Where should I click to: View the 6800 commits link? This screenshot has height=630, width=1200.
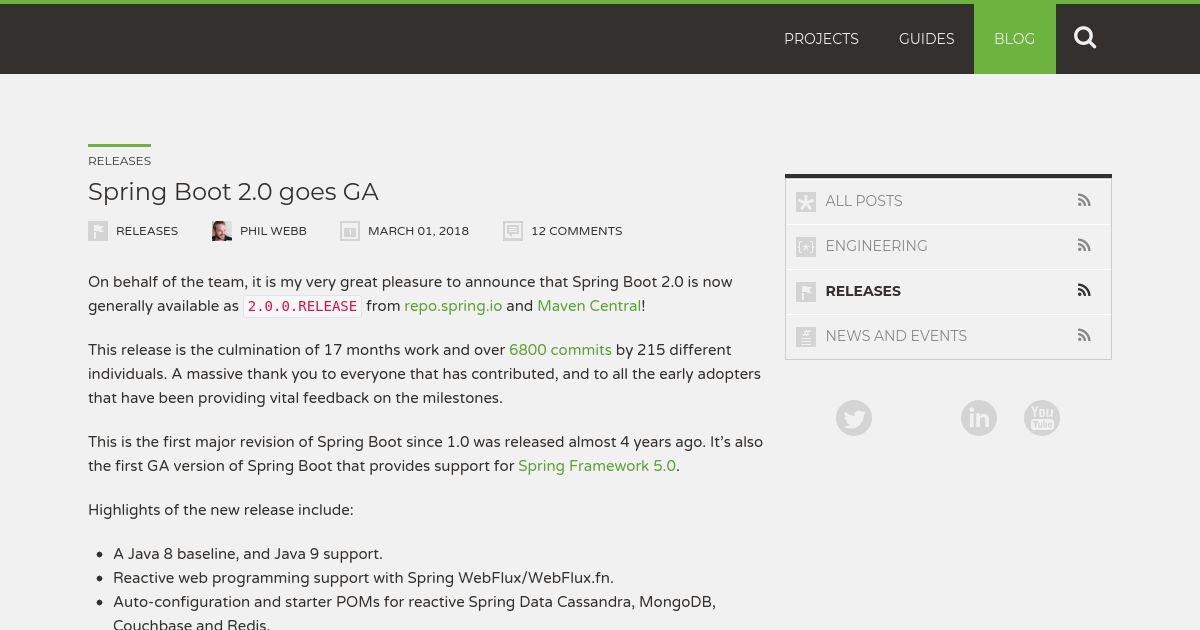coord(560,350)
